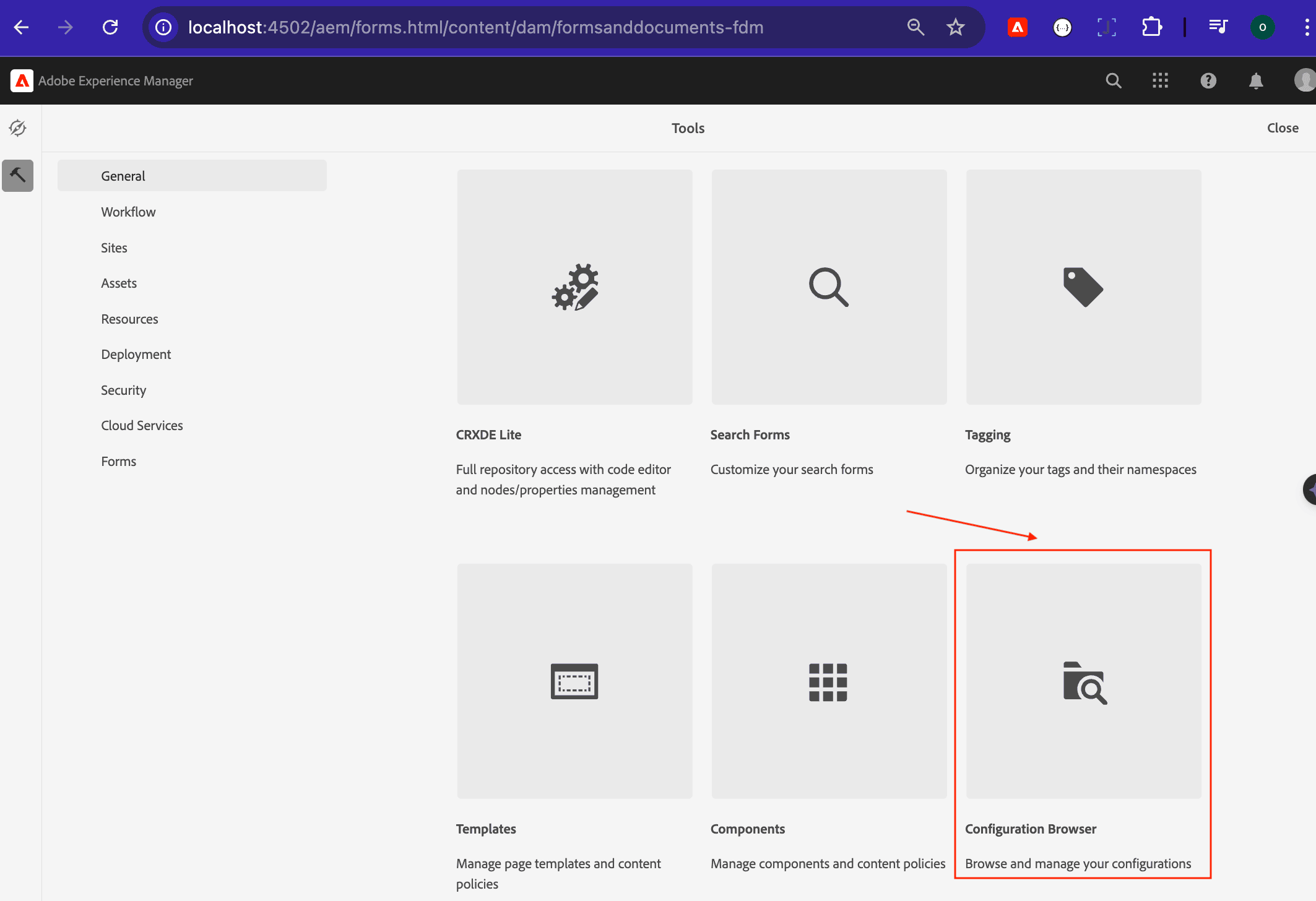Open the CRXDE Lite gears icon card

[574, 287]
